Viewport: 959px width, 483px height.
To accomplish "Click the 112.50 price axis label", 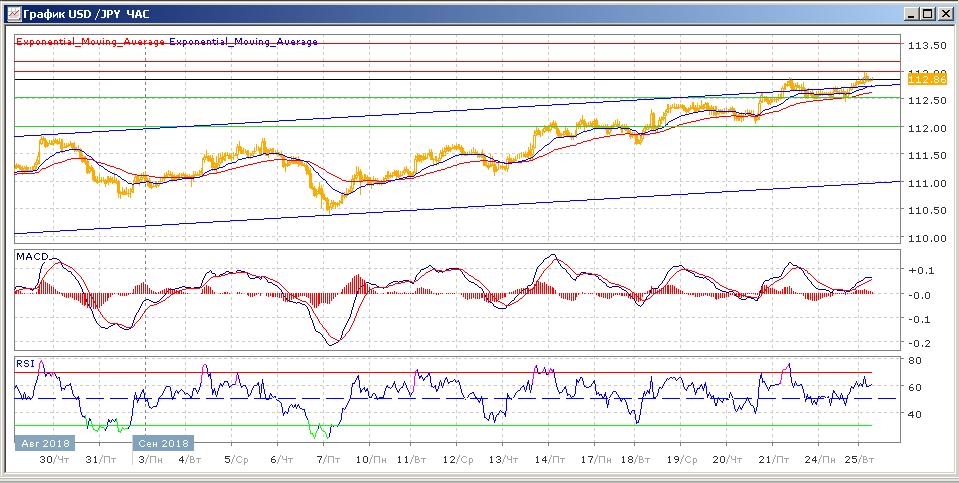I will point(927,100).
